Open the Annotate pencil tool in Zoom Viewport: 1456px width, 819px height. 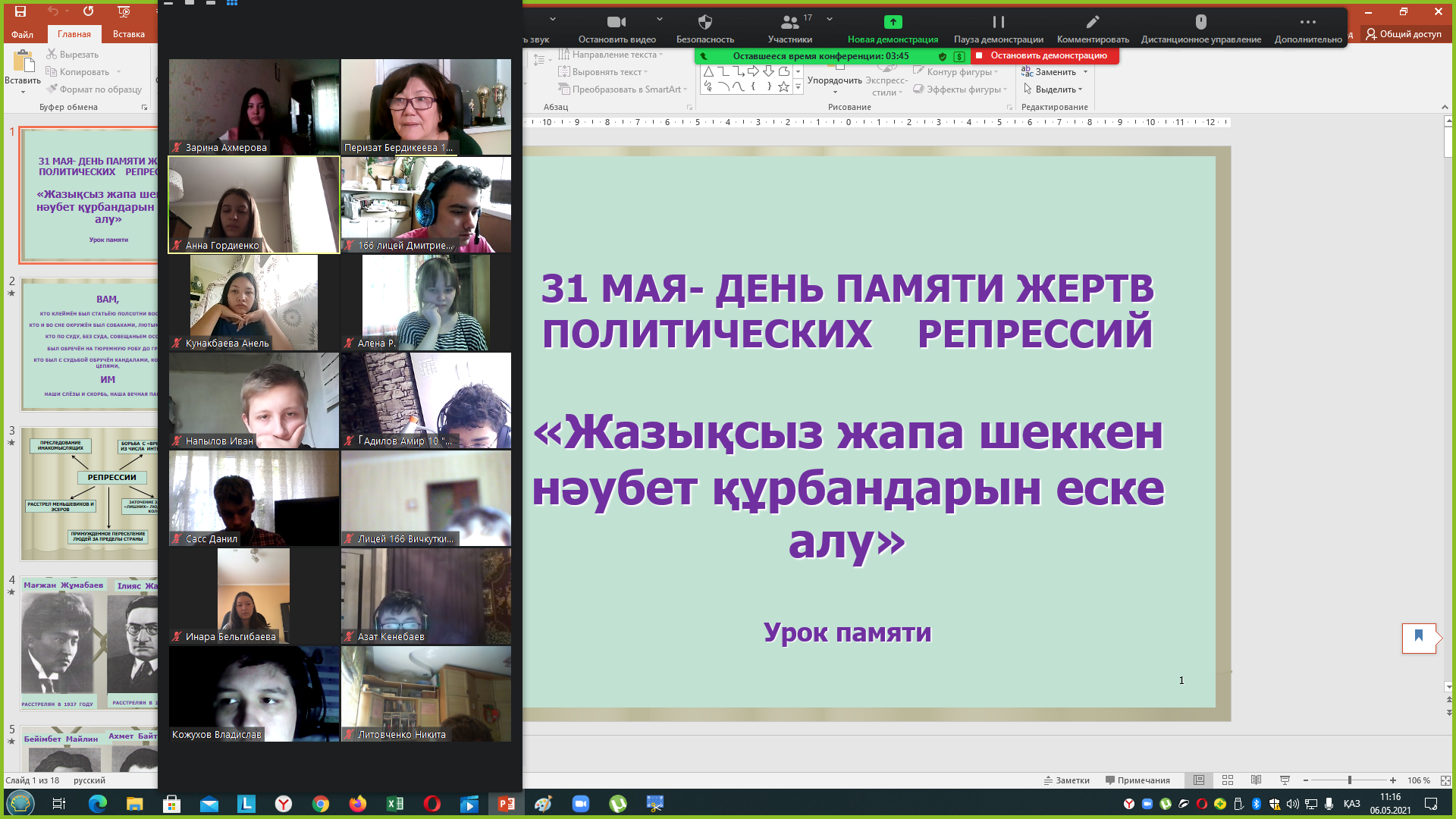click(1092, 22)
